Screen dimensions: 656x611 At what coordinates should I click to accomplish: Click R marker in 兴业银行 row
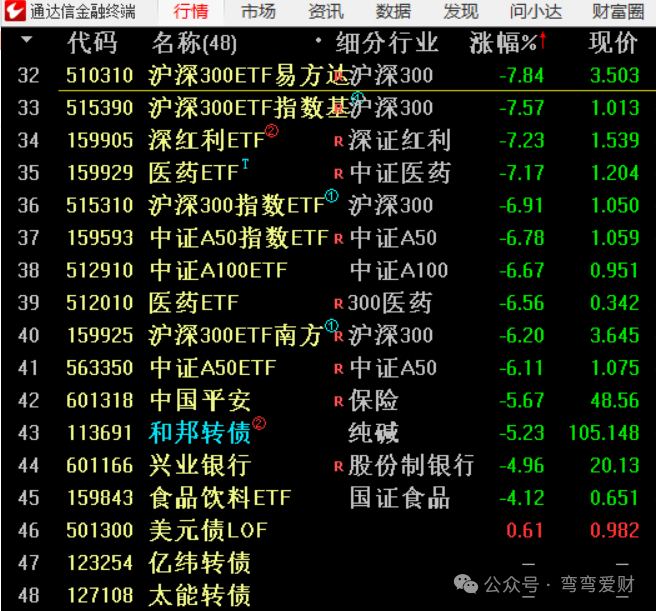(338, 467)
